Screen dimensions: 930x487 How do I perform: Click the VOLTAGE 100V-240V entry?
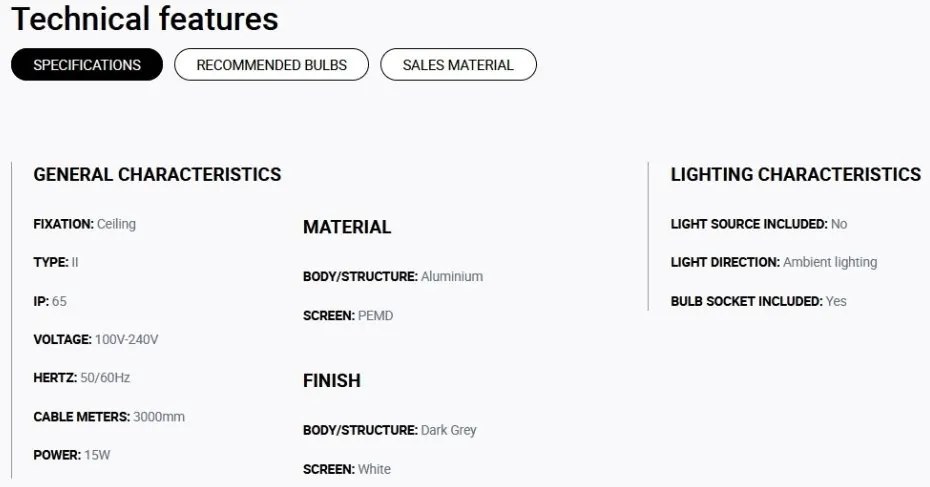pyautogui.click(x=96, y=340)
